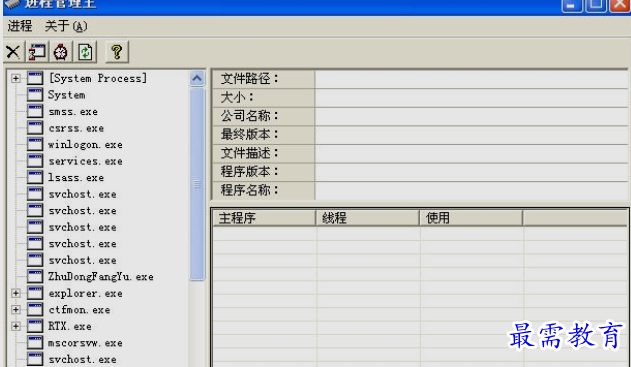The width and height of the screenshot is (631, 367).
Task: Click the 程序名称： label
Action: point(250,190)
